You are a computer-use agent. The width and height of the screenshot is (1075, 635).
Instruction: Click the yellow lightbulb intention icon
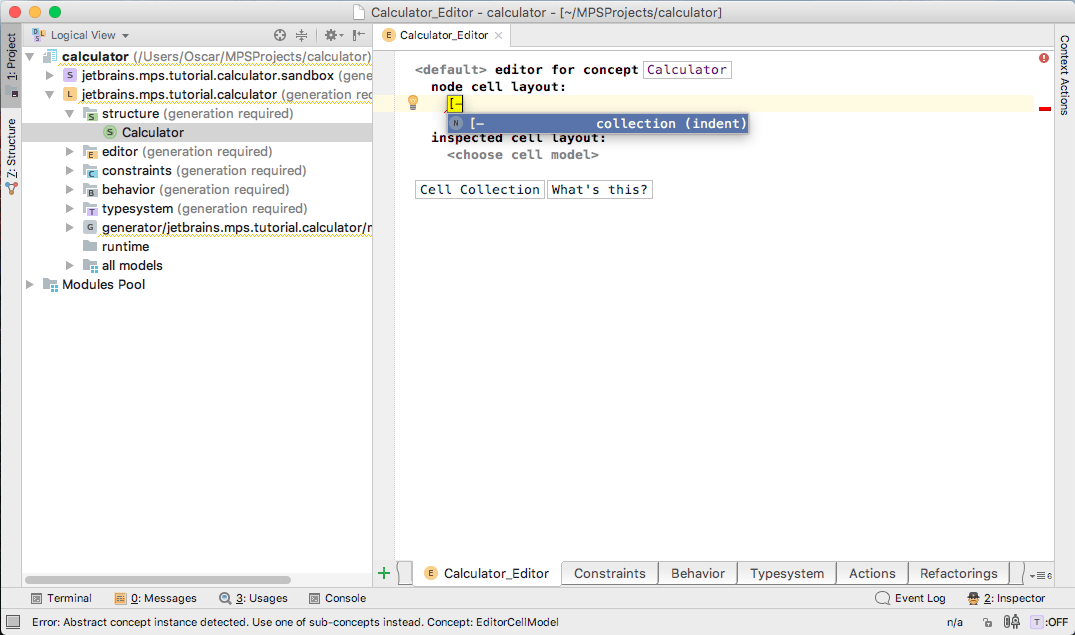(412, 102)
